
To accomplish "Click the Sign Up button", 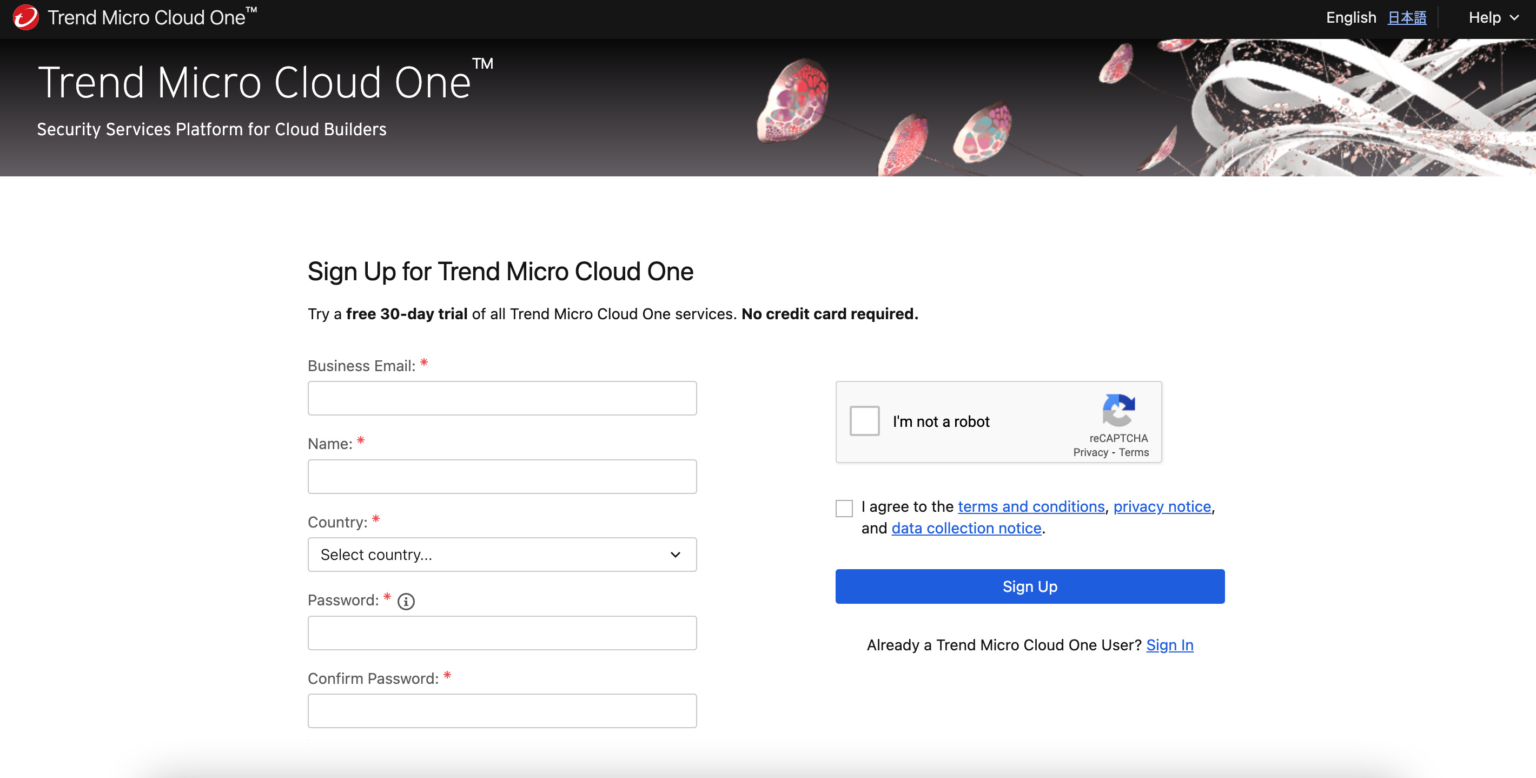I will (x=1029, y=586).
